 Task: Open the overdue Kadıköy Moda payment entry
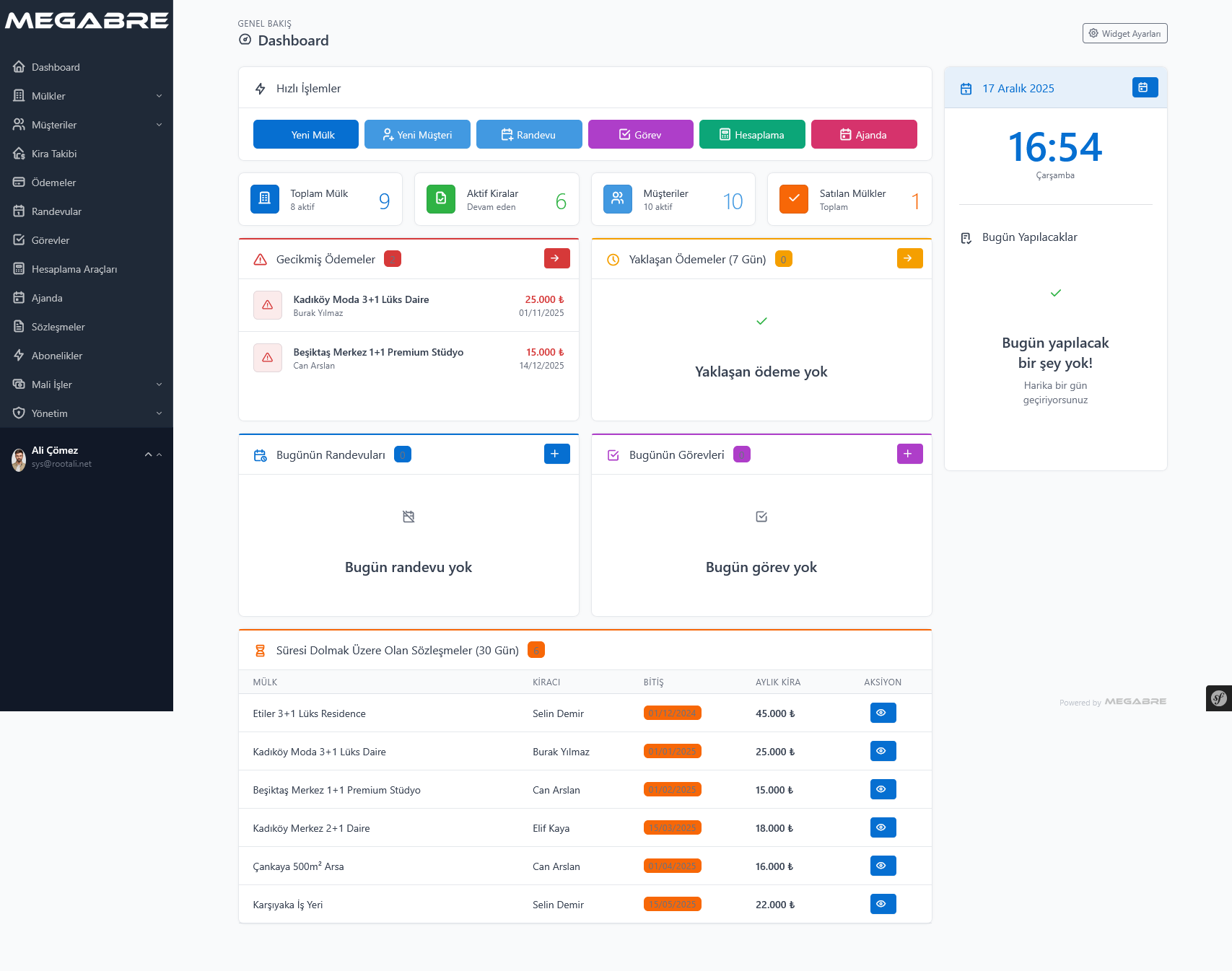(x=409, y=305)
